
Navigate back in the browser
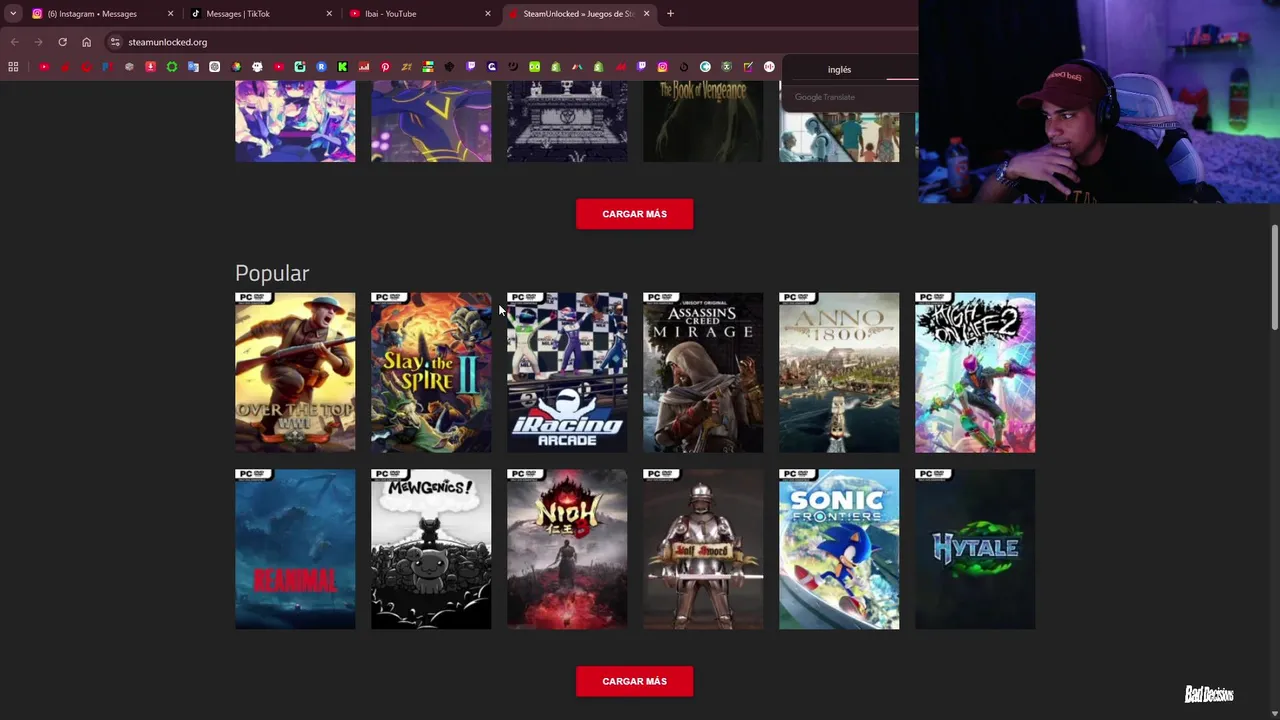14,42
